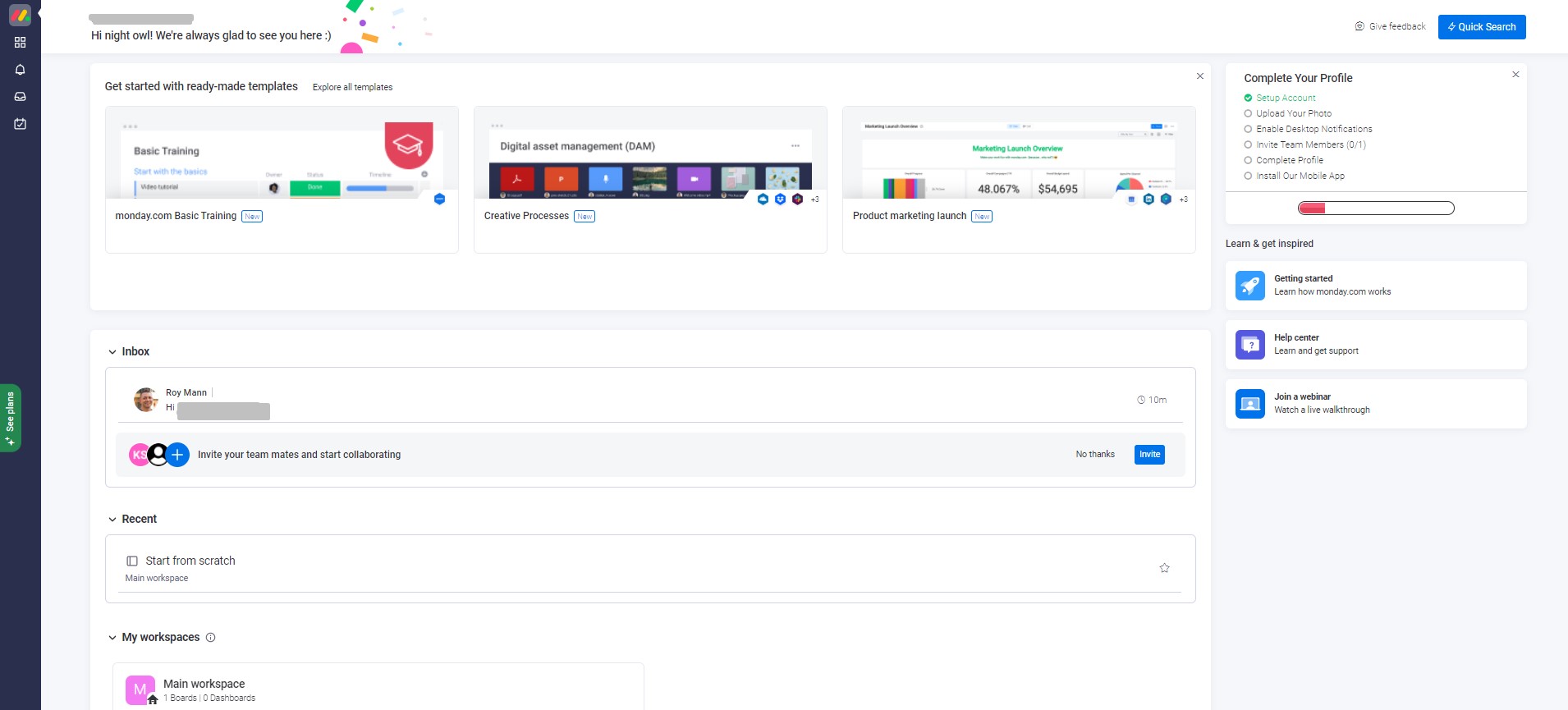The height and width of the screenshot is (710, 1568).
Task: Open Creative Processes template thumbnail
Action: point(650,153)
